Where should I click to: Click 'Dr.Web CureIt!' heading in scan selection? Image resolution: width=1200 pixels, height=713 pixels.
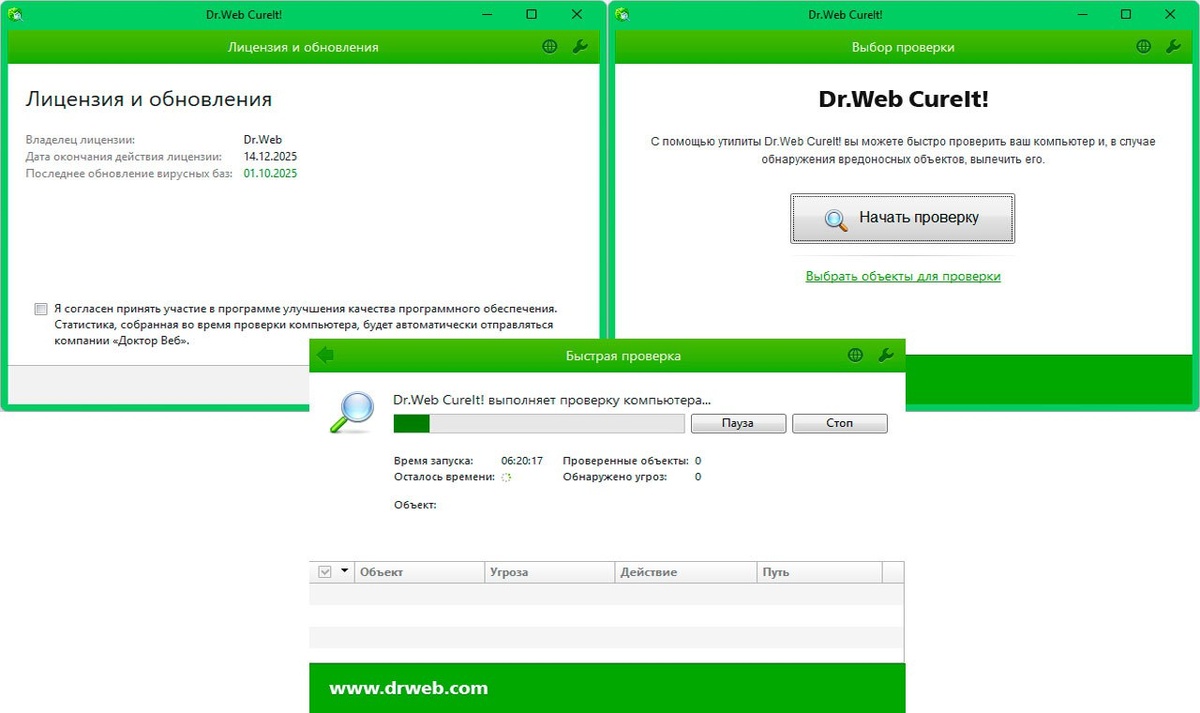(903, 100)
